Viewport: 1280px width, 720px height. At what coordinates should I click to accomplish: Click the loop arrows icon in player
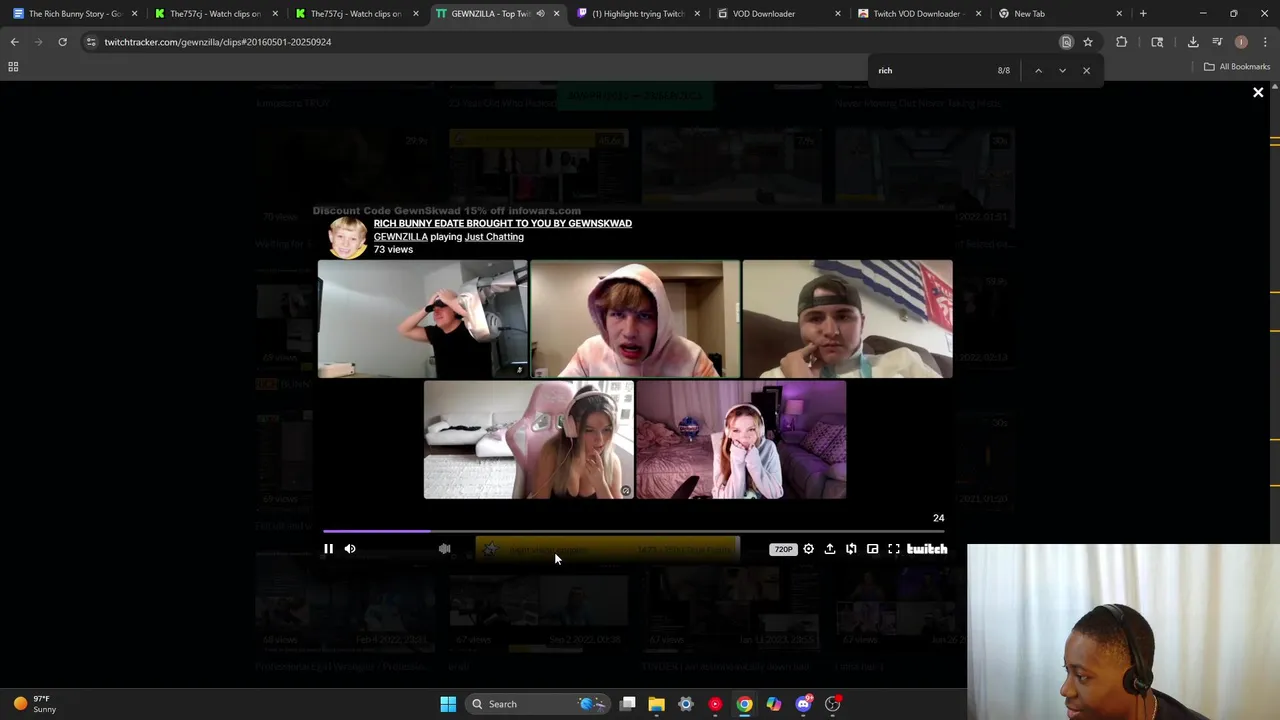click(851, 549)
